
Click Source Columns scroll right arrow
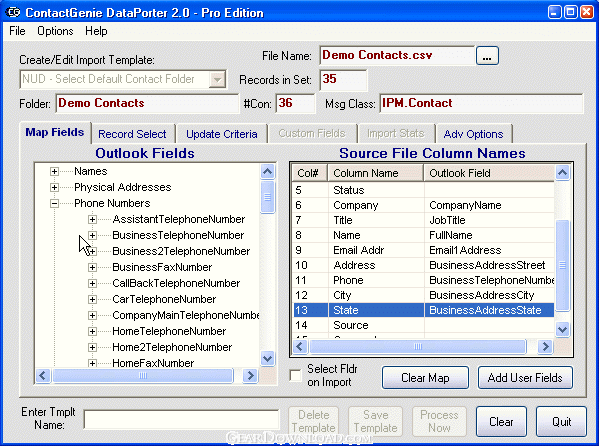click(546, 347)
